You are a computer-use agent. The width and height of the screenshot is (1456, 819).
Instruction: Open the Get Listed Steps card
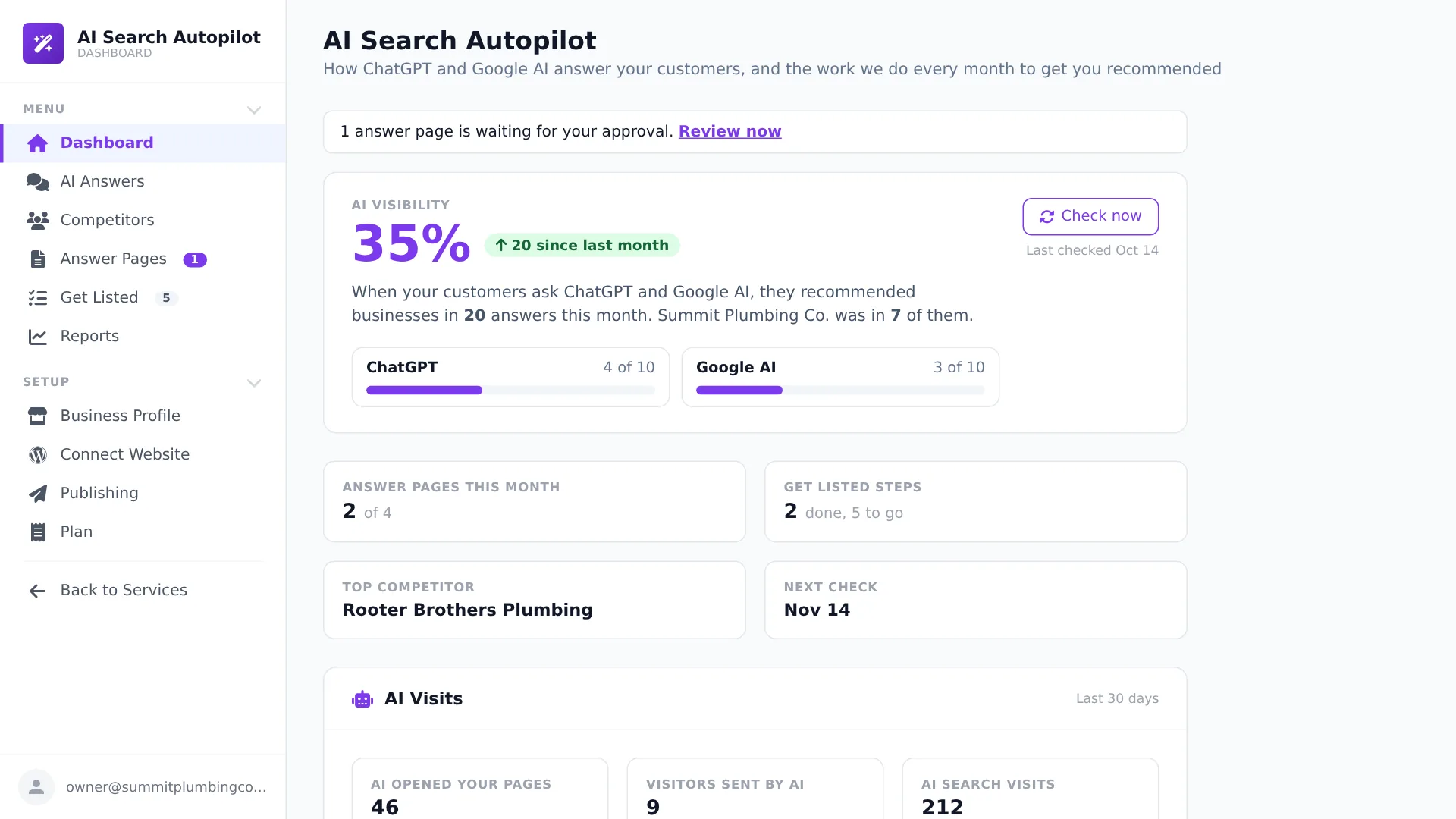(976, 502)
